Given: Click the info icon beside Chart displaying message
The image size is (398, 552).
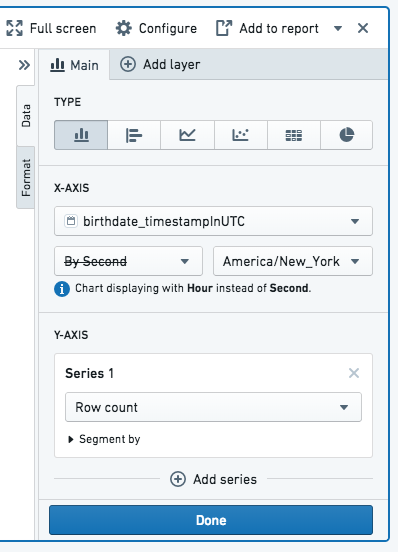Looking at the screenshot, I should (x=62, y=289).
